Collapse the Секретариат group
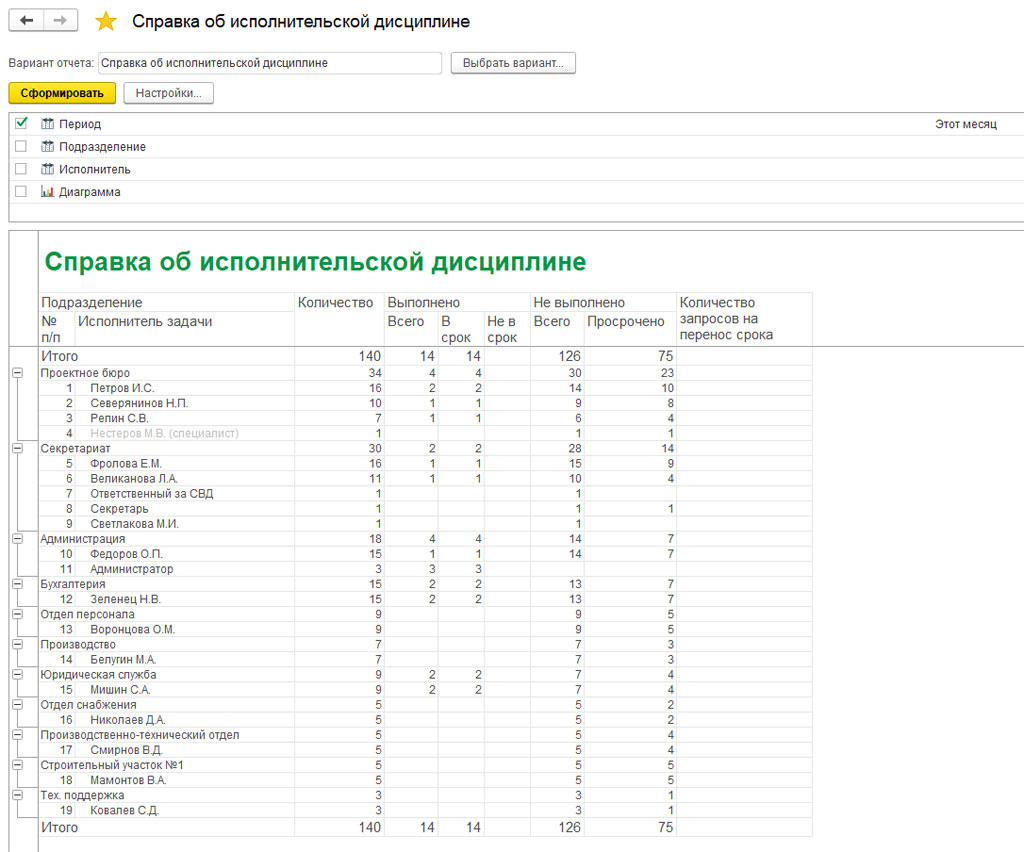Viewport: 1024px width, 852px height. (x=17, y=449)
